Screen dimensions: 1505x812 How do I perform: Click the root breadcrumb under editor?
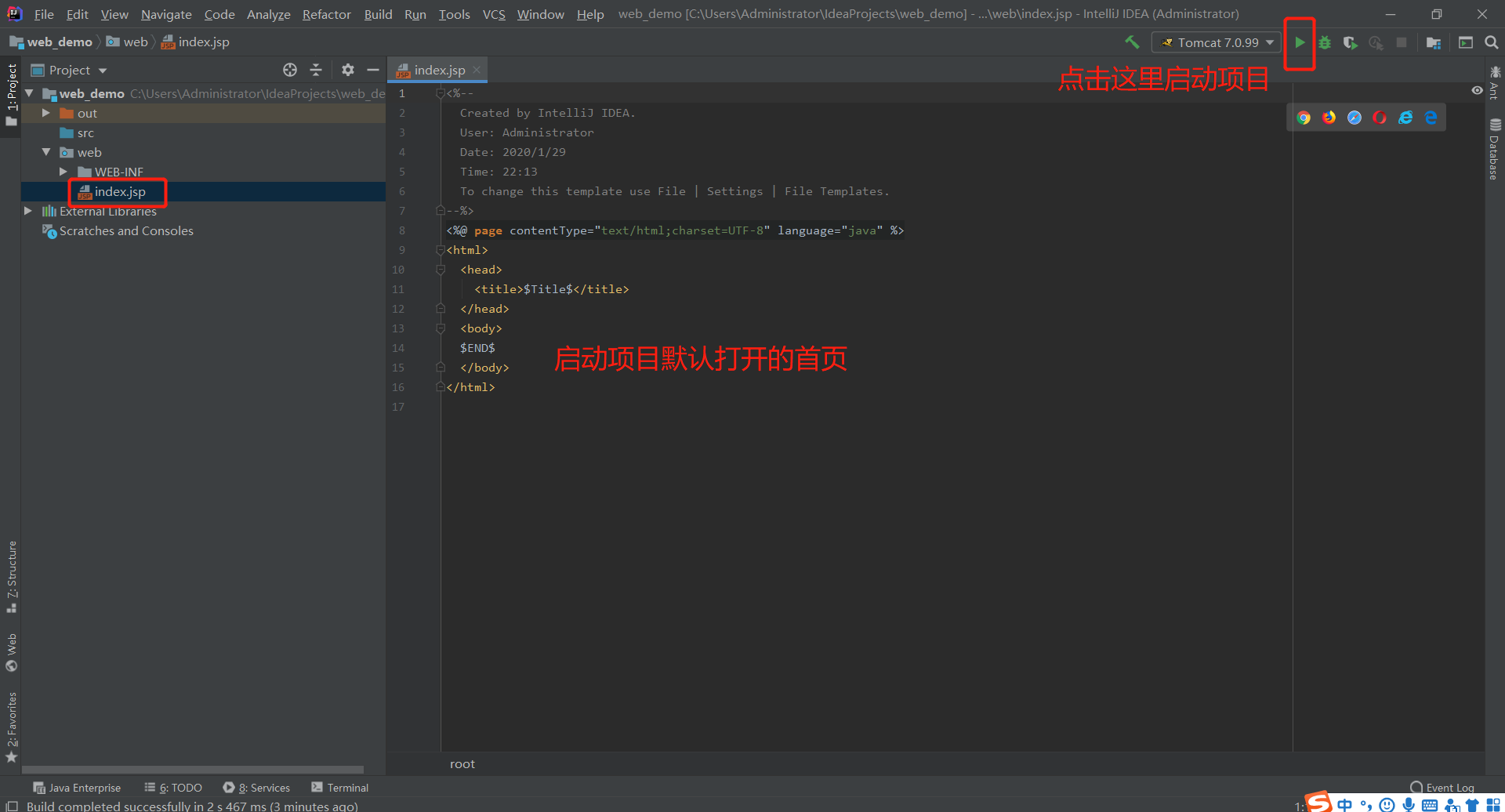pos(462,764)
